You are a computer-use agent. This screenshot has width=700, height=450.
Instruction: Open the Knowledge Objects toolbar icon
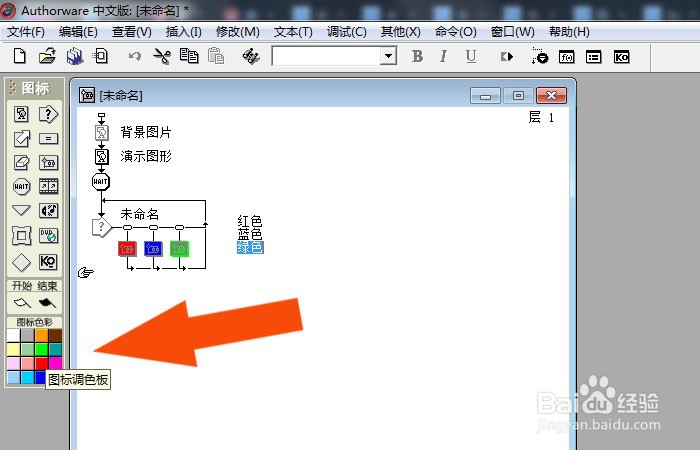coord(621,57)
